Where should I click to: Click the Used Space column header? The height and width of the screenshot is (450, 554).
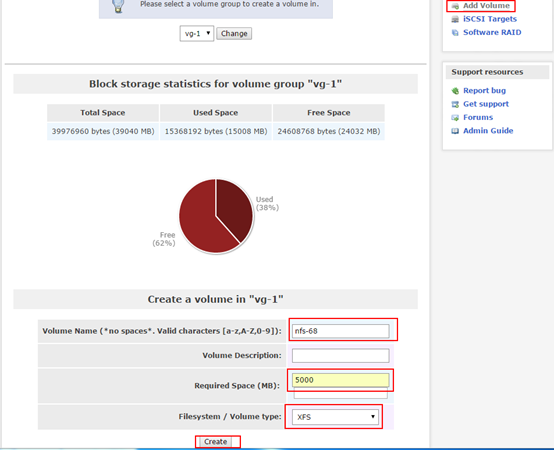tap(216, 113)
